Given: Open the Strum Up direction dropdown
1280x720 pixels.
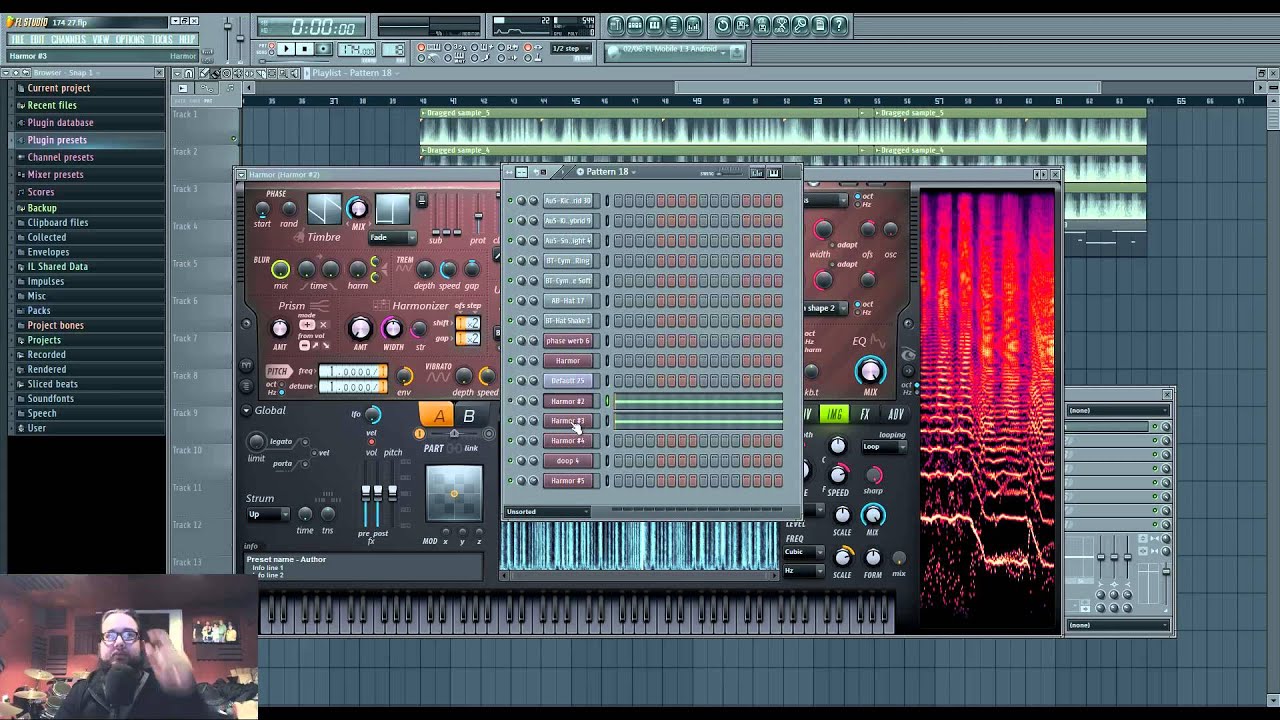Looking at the screenshot, I should tap(268, 515).
